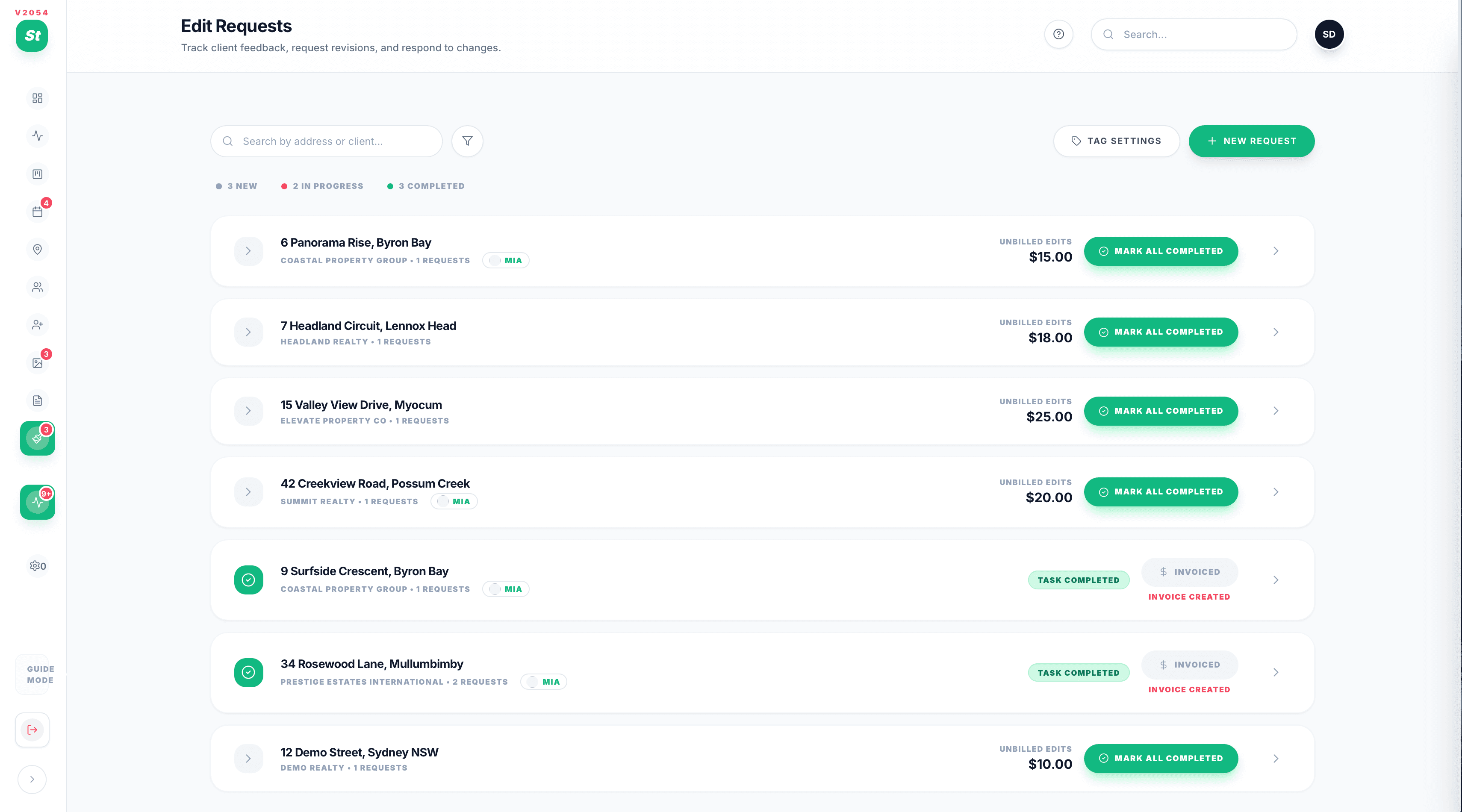Viewport: 1462px width, 812px height.
Task: Click the top Search field
Action: tap(1194, 34)
